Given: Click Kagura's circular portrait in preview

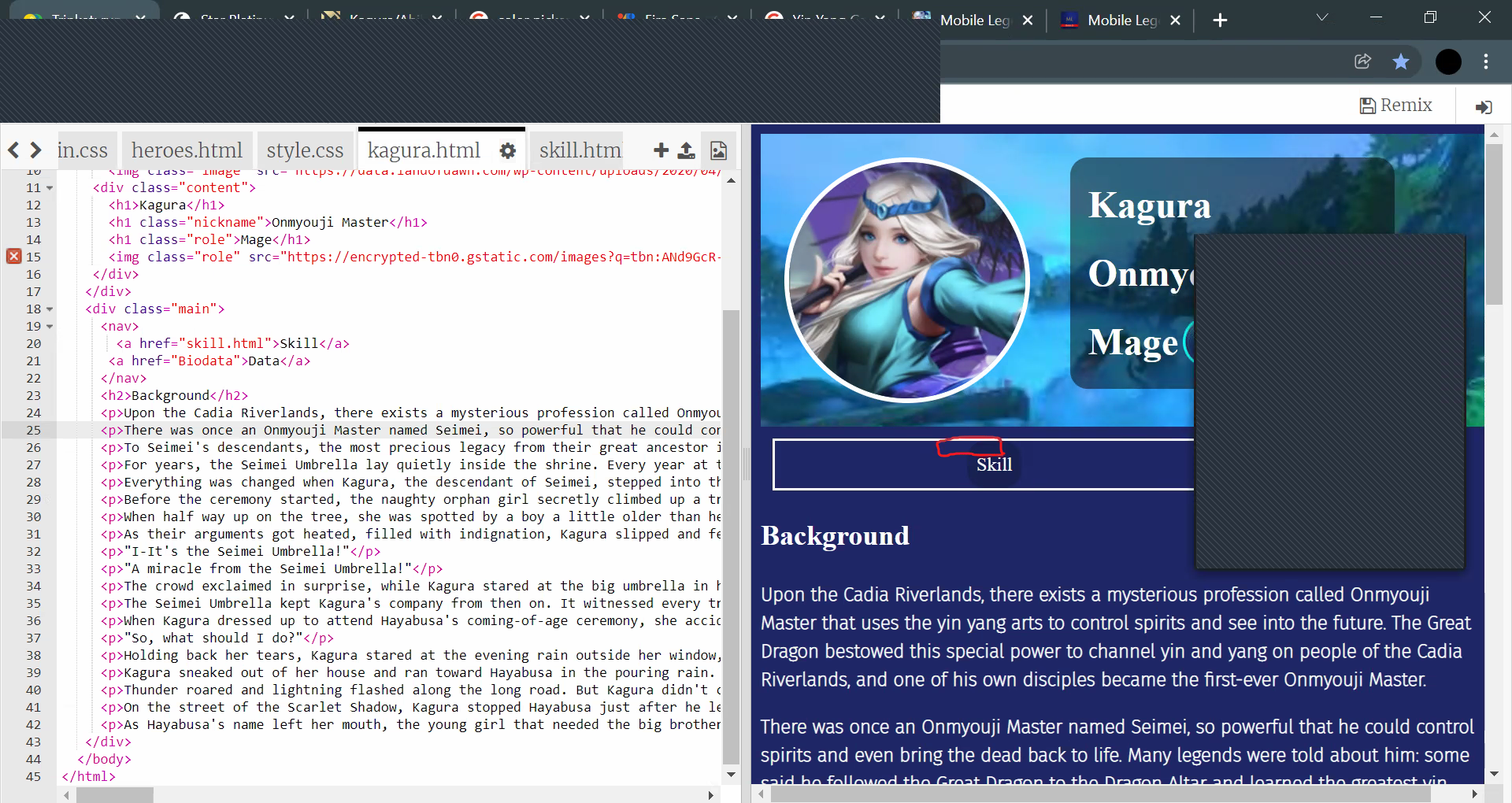Looking at the screenshot, I should (x=907, y=280).
